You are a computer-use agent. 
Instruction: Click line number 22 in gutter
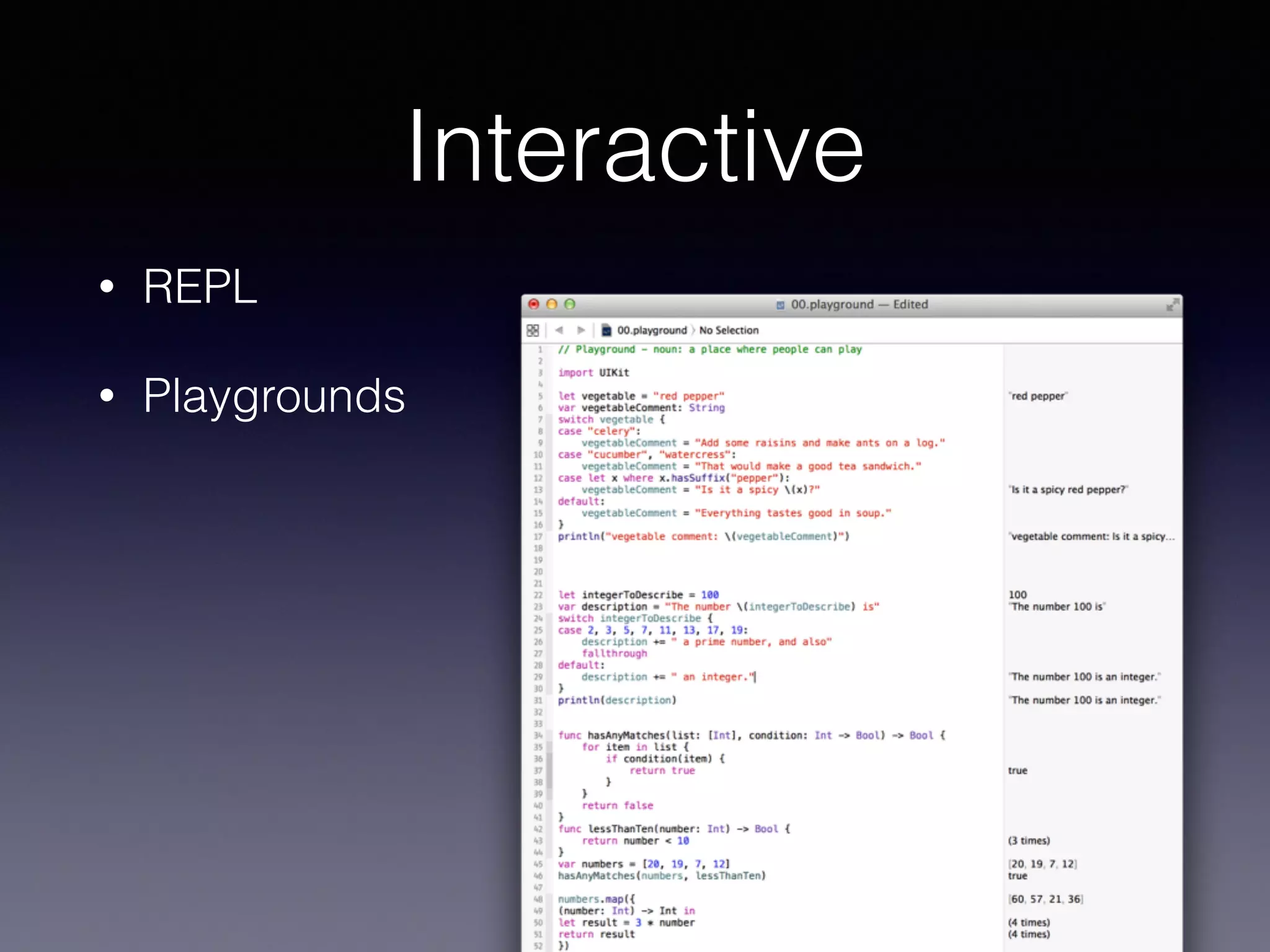click(538, 595)
